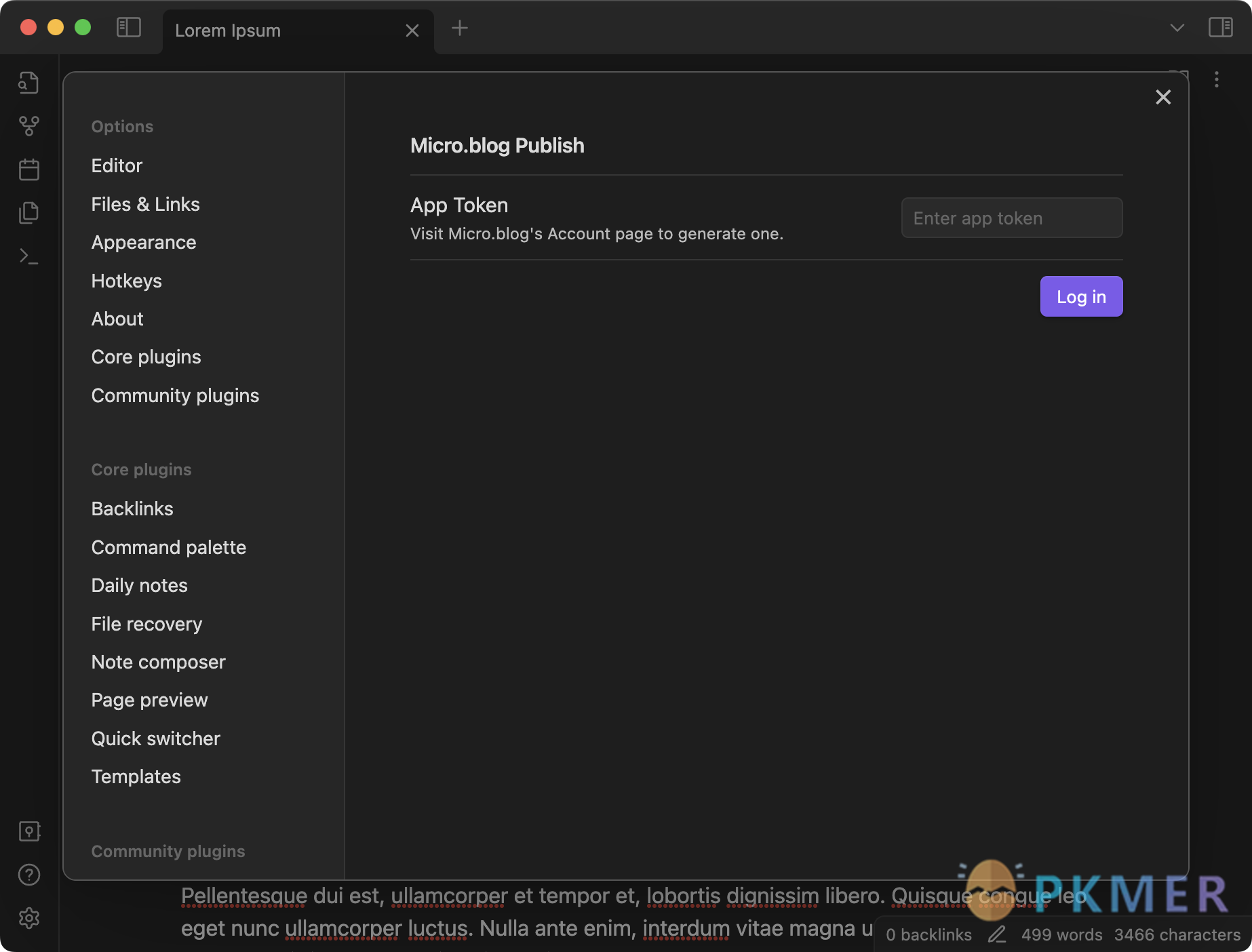Toggle left sidebar icon in title bar

128,27
